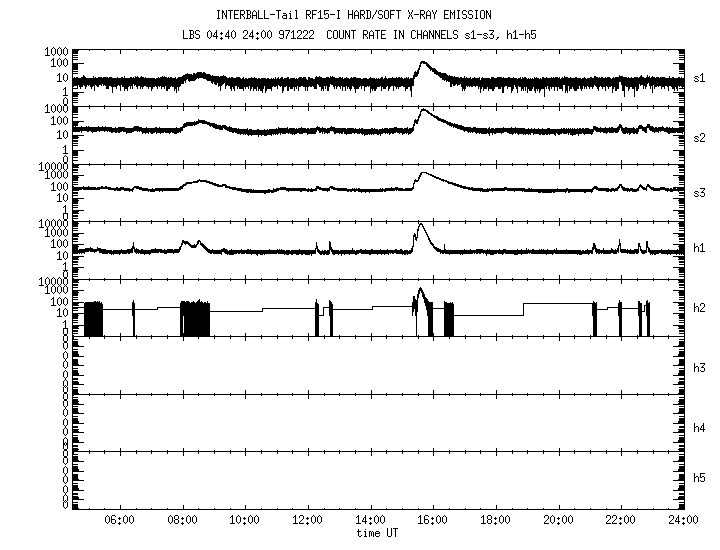Click the 06:00 time axis tick label
Viewport: 720px width, 550px height.
[x=119, y=522]
